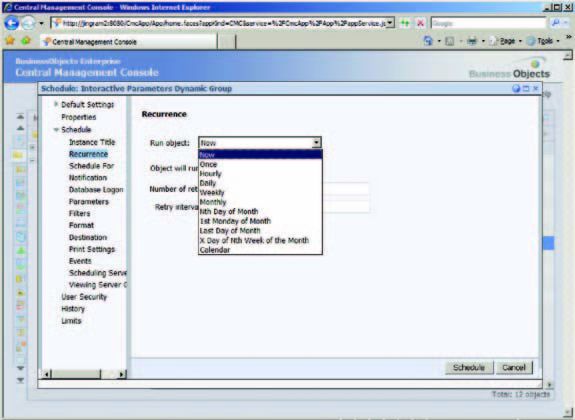Select Instance Title in the tree

(92, 142)
